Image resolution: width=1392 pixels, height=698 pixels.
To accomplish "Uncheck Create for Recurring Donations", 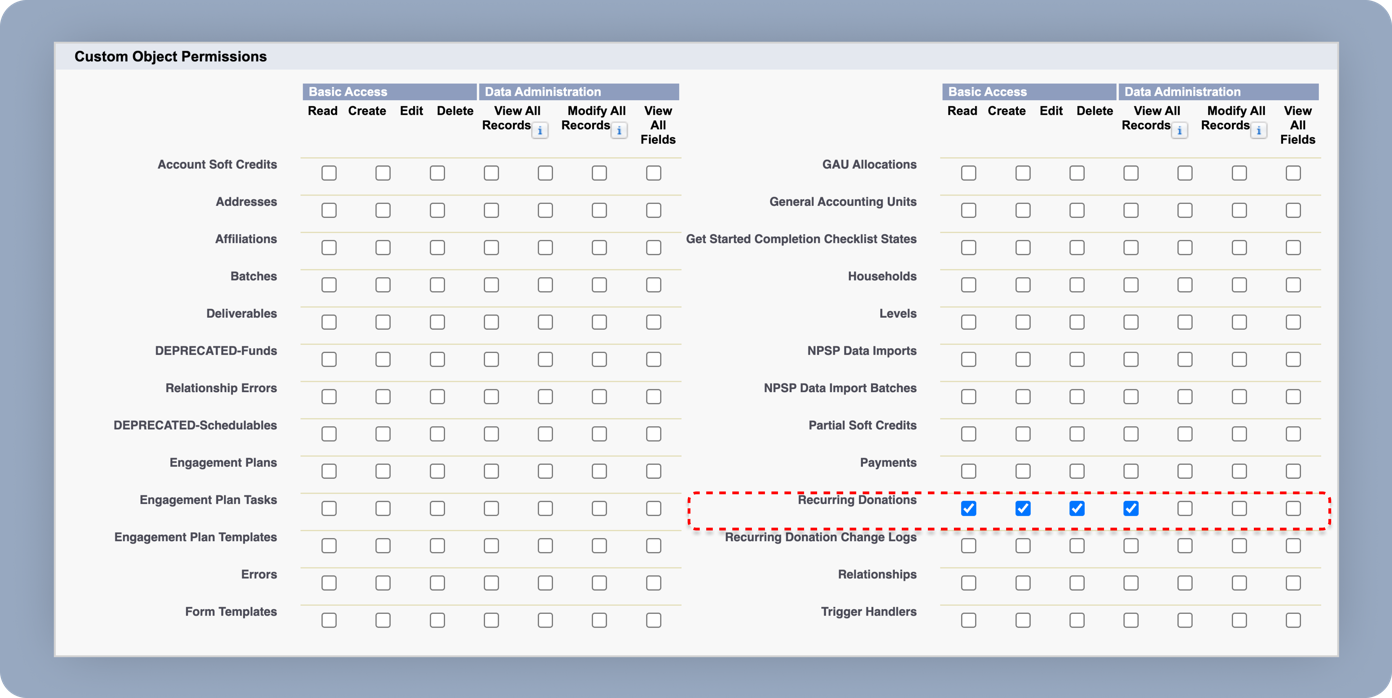I will pyautogui.click(x=1022, y=508).
